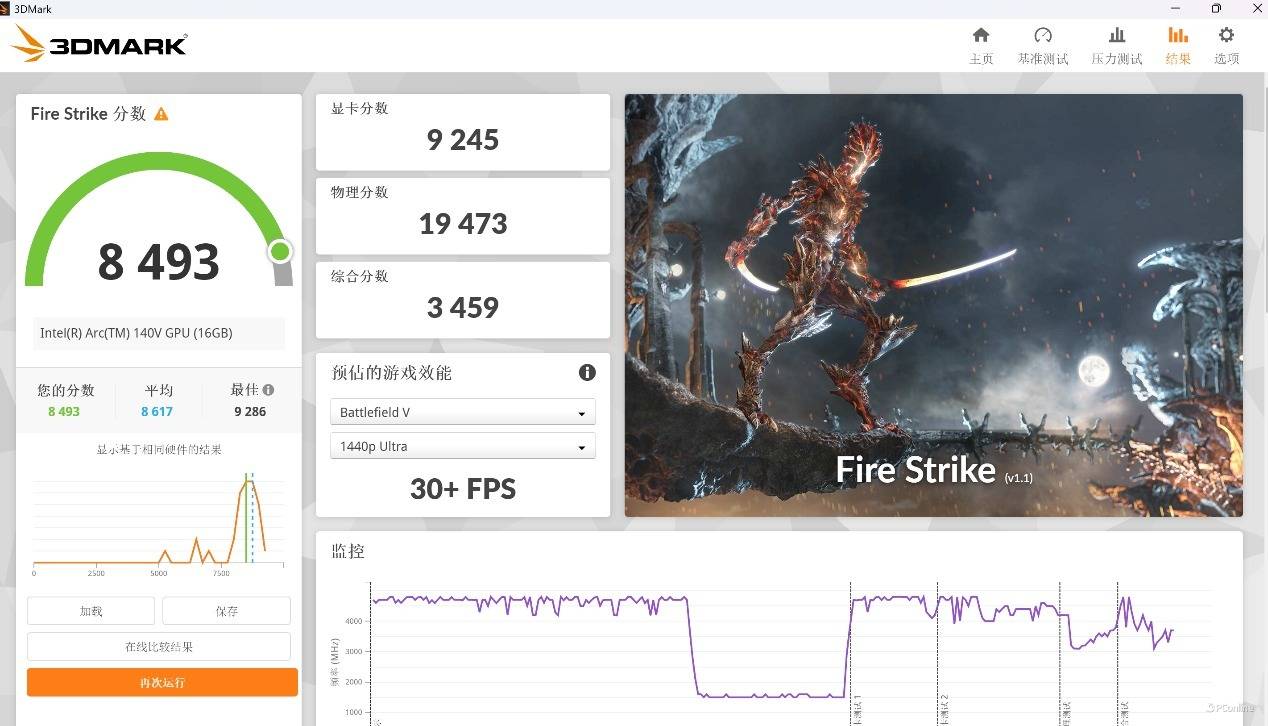The height and width of the screenshot is (726, 1268).
Task: Click the 保存 (Save) button
Action: [226, 611]
